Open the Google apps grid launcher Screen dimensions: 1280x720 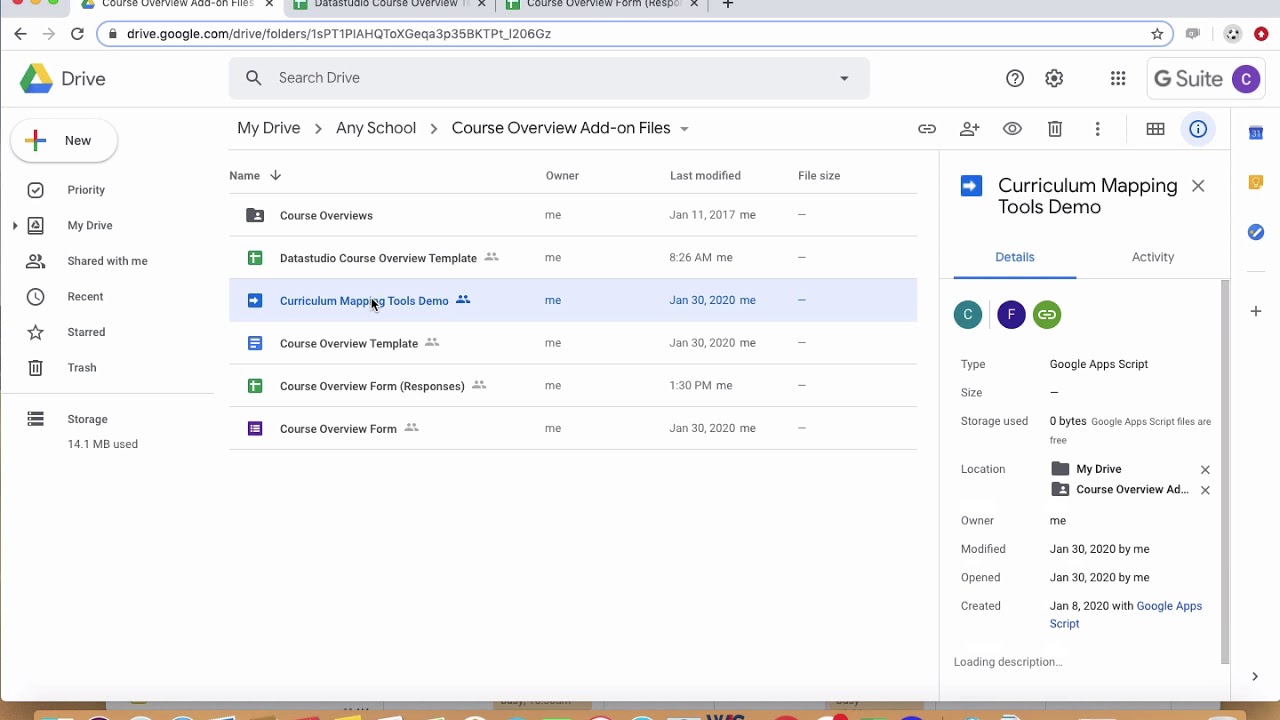[x=1118, y=79]
